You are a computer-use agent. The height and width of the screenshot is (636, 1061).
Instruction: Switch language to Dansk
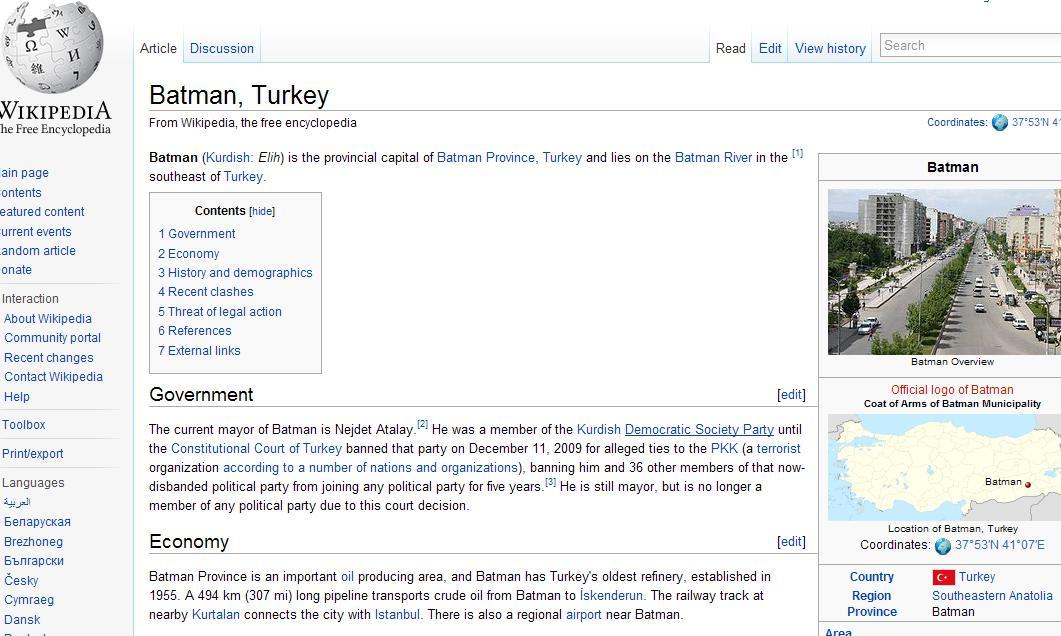(x=22, y=620)
